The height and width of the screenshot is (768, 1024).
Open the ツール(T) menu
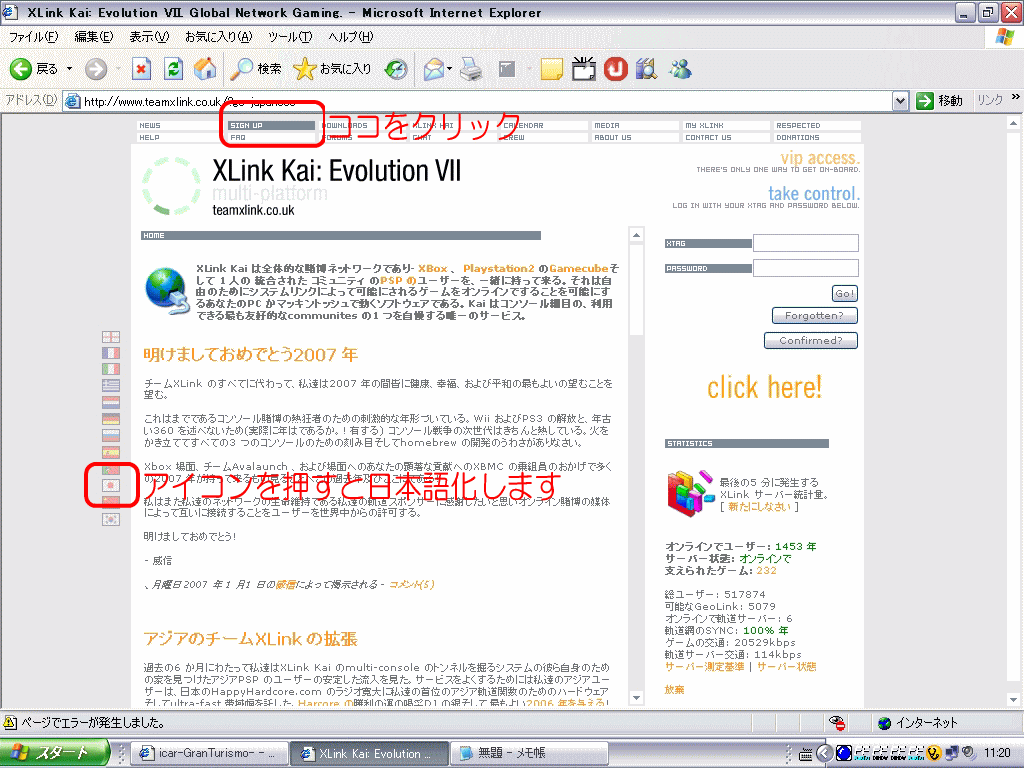pos(290,37)
